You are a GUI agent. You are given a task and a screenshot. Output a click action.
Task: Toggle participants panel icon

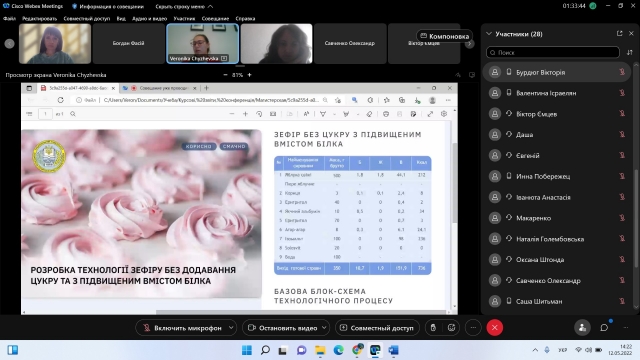pos(582,328)
